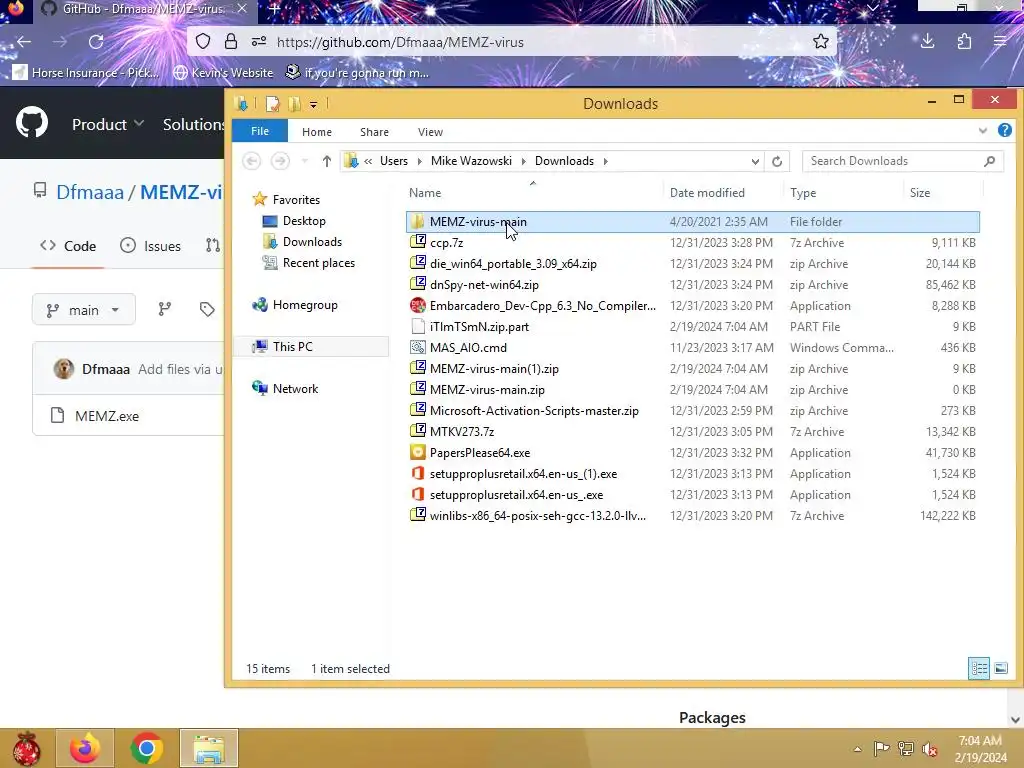This screenshot has width=1024, height=768.
Task: Select Microsoft-Activation-Scripts-master.zip file name
Action: (x=534, y=411)
